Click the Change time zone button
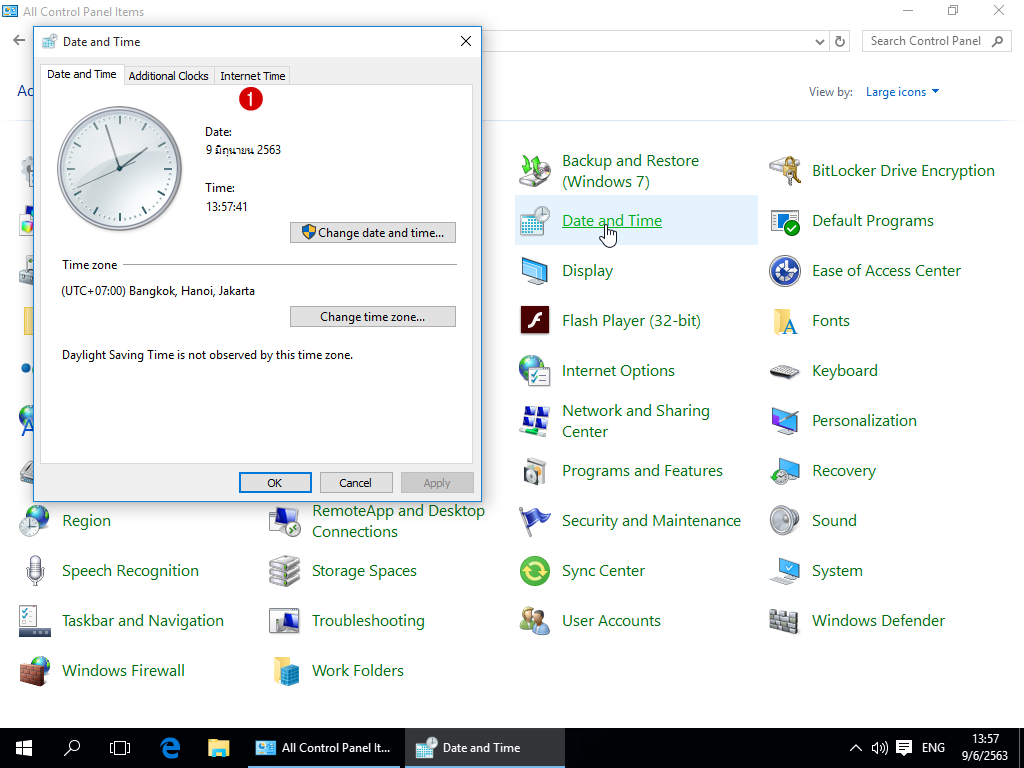 click(x=373, y=317)
